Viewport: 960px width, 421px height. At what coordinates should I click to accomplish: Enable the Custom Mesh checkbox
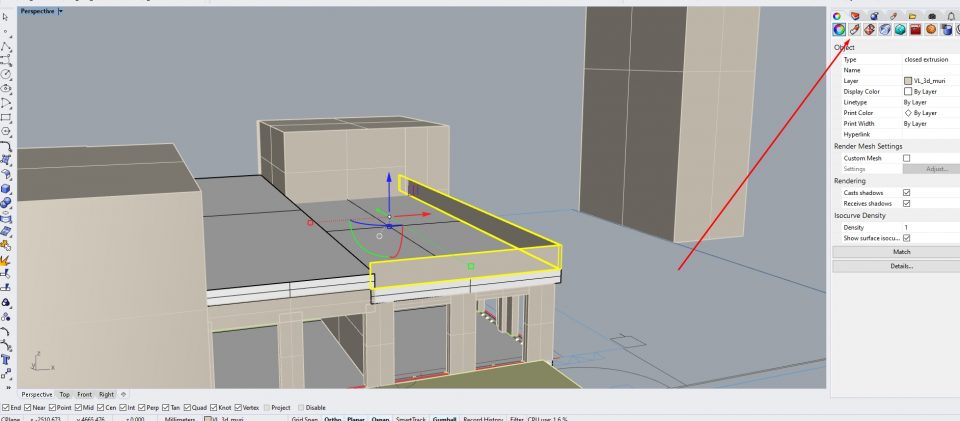point(907,158)
